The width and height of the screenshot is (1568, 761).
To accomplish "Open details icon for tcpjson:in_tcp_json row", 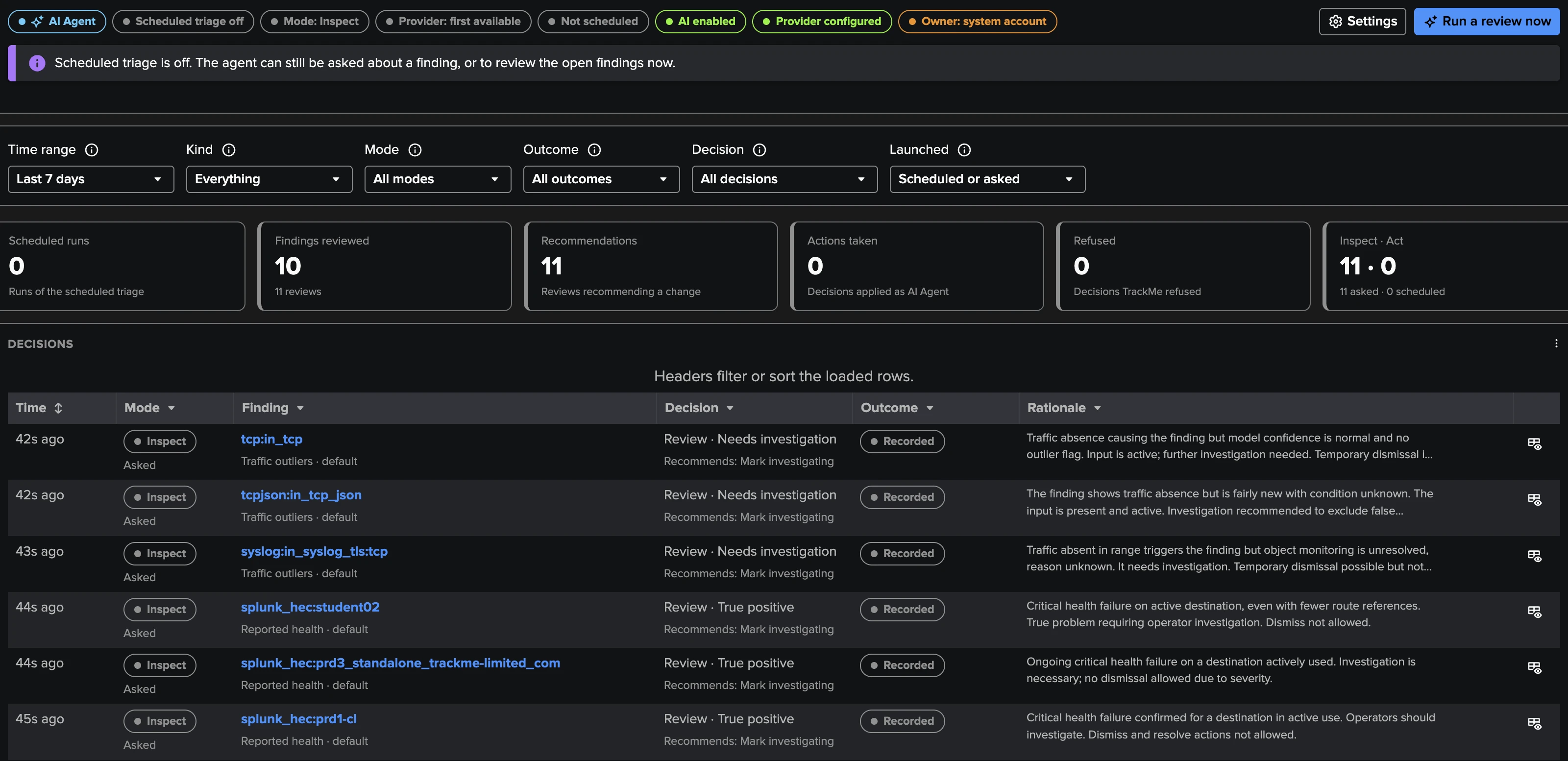I will click(x=1535, y=500).
